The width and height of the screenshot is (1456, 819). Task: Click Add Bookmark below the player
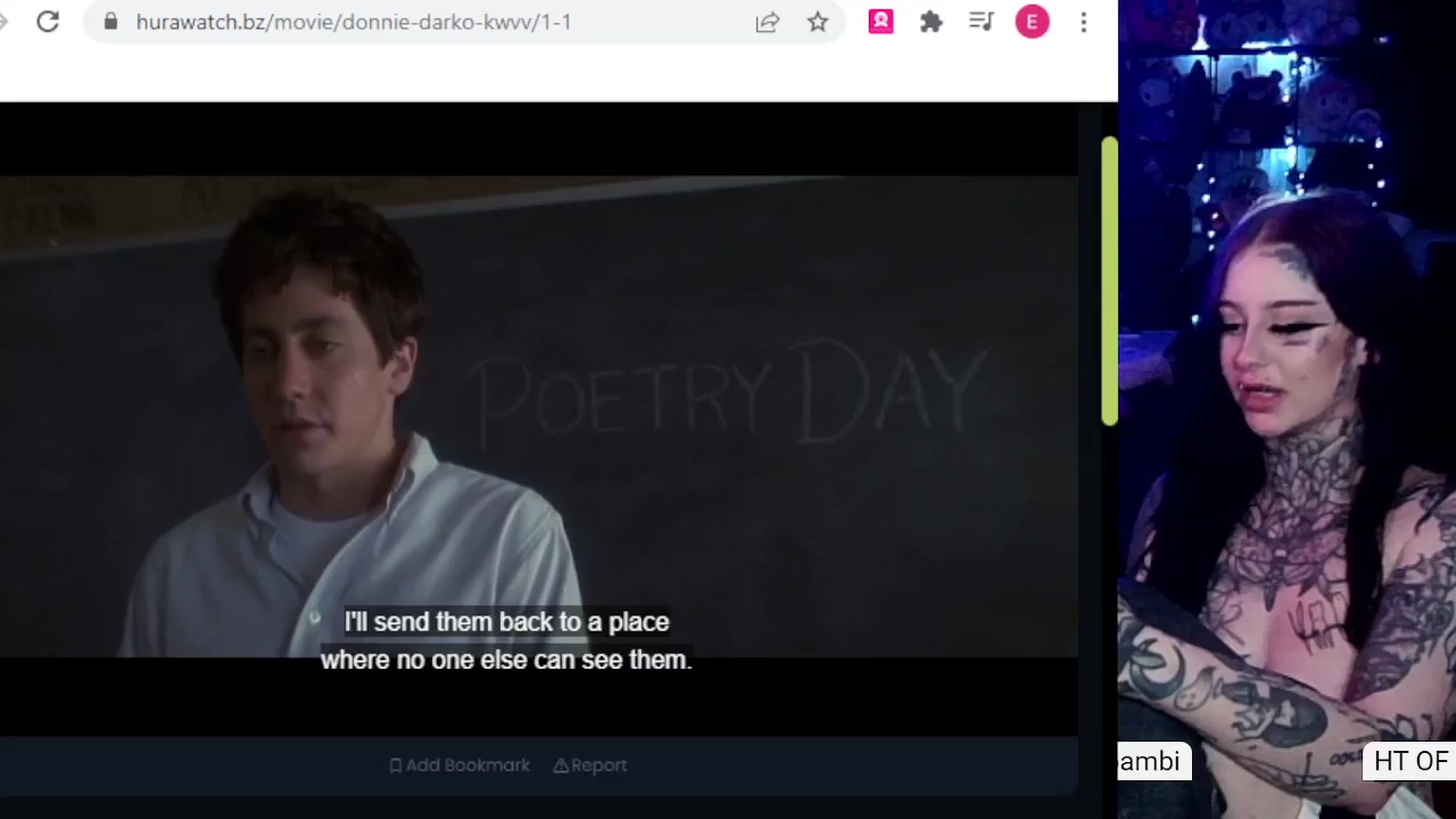click(x=460, y=765)
